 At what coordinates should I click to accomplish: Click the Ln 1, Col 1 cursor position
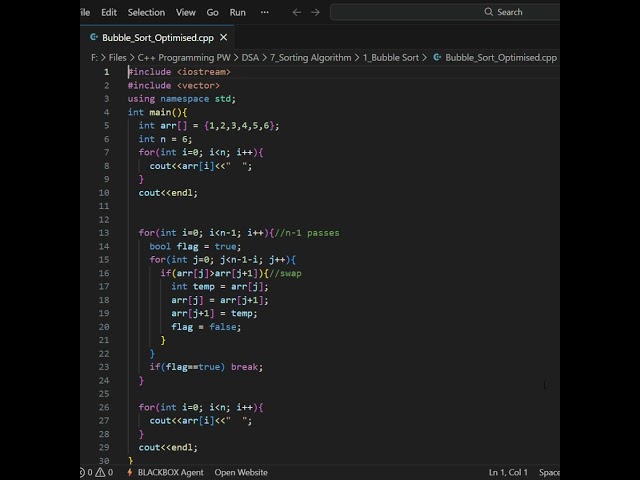tap(508, 473)
